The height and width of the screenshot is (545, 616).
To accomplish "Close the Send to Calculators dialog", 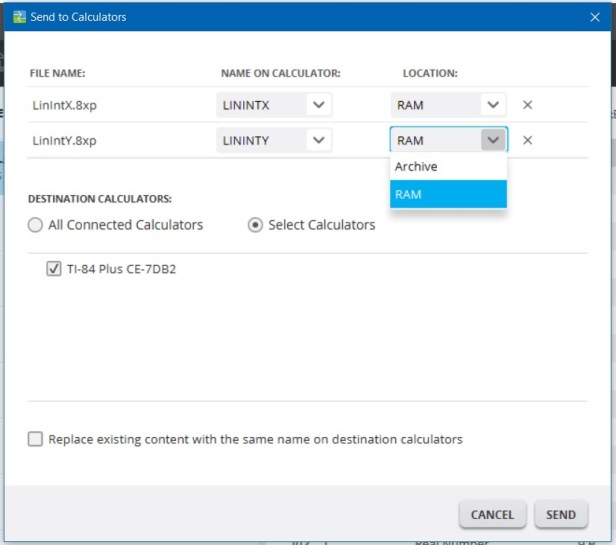I will click(x=595, y=17).
